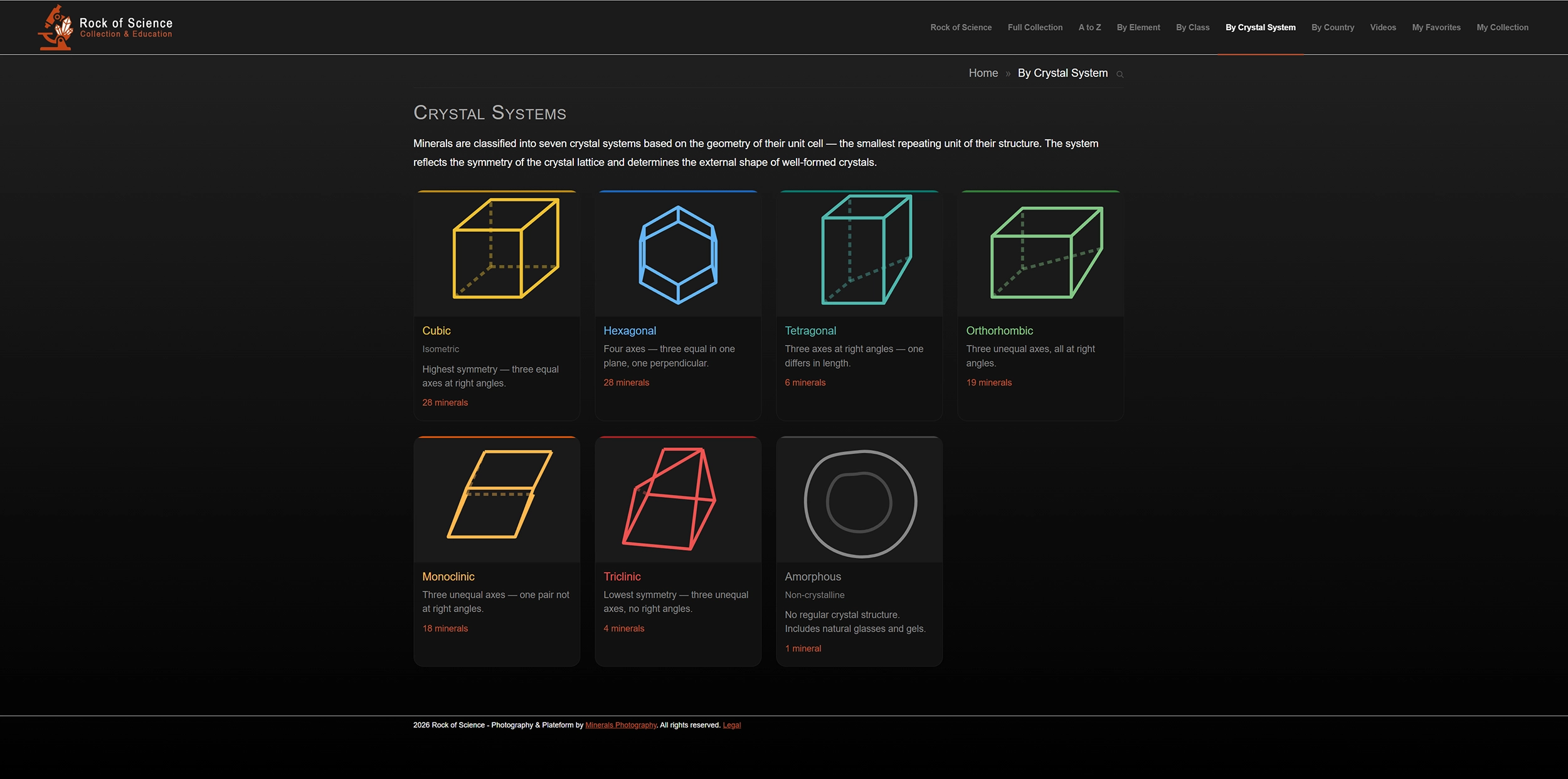
Task: Open the yellow Cubic crystal diagram
Action: pyautogui.click(x=506, y=248)
